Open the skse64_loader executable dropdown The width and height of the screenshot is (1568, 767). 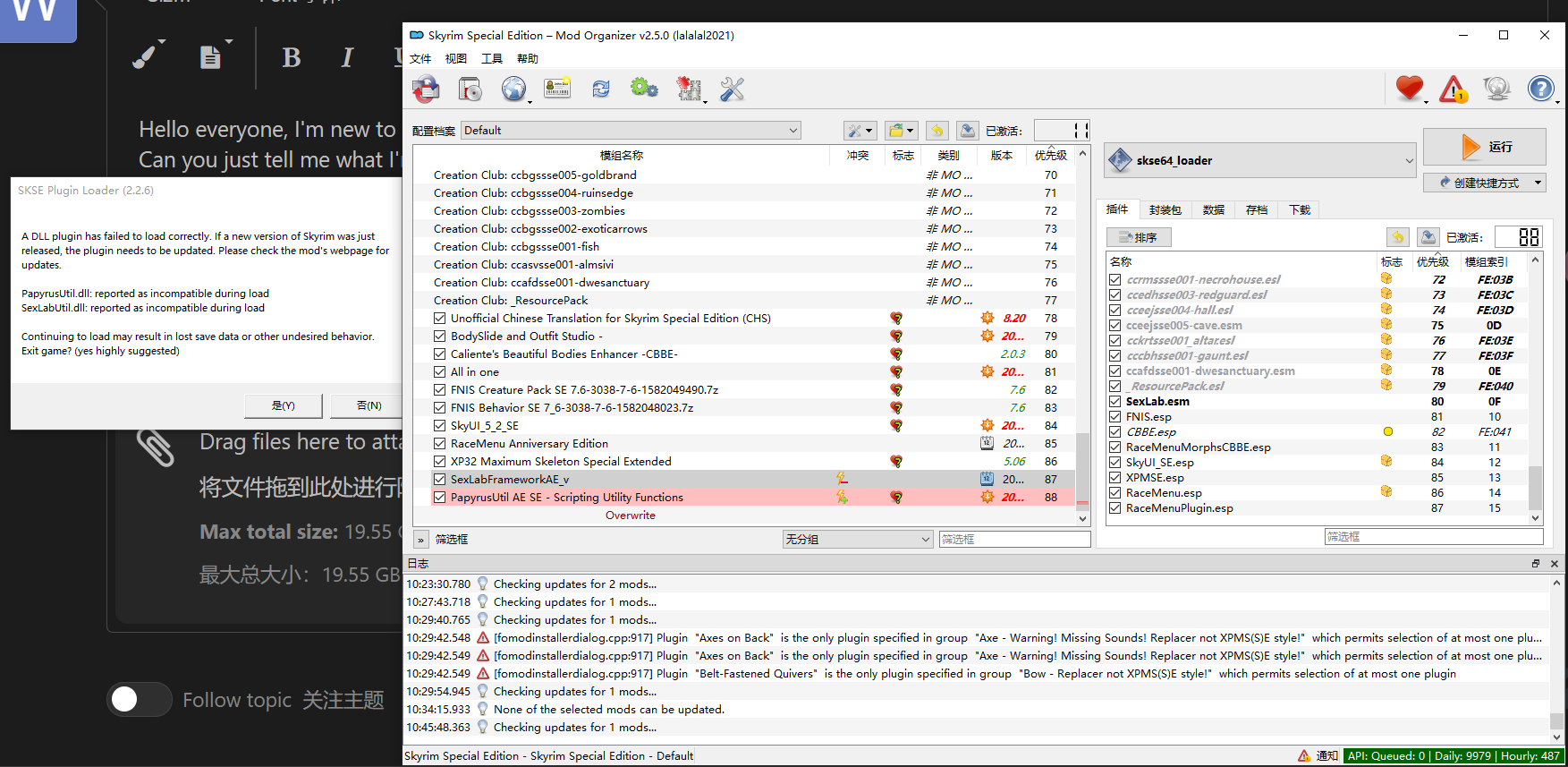click(x=1260, y=160)
